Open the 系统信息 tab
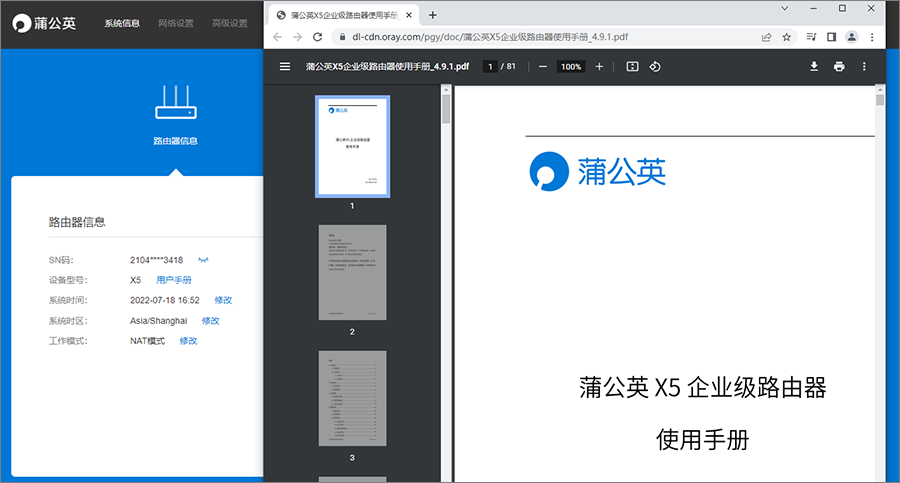 [122, 24]
